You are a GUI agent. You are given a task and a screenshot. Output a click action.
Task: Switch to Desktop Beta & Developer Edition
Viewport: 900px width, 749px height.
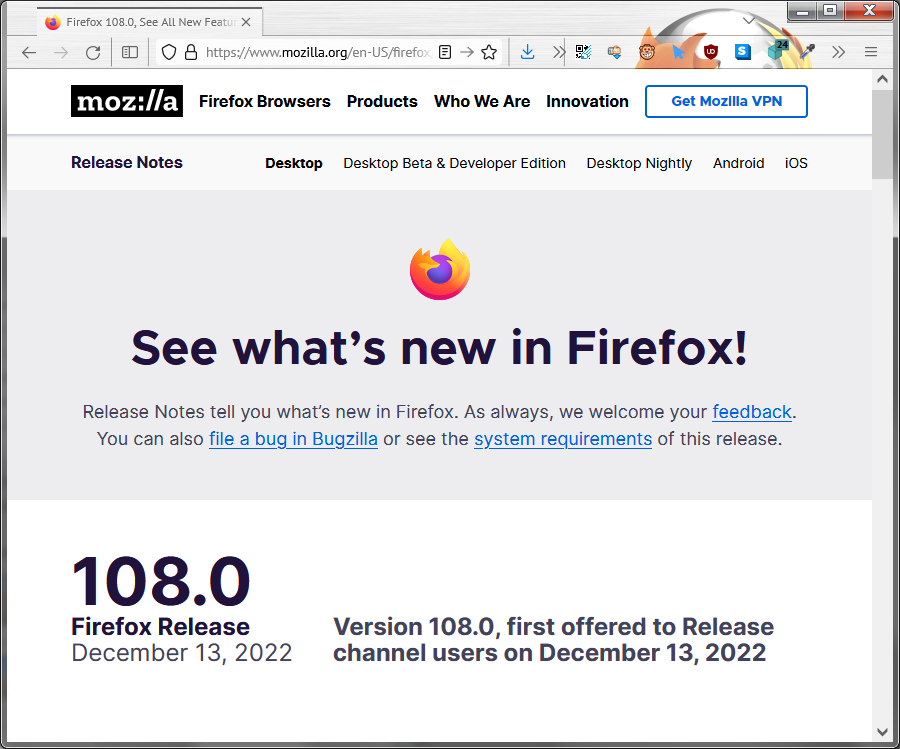[x=455, y=163]
